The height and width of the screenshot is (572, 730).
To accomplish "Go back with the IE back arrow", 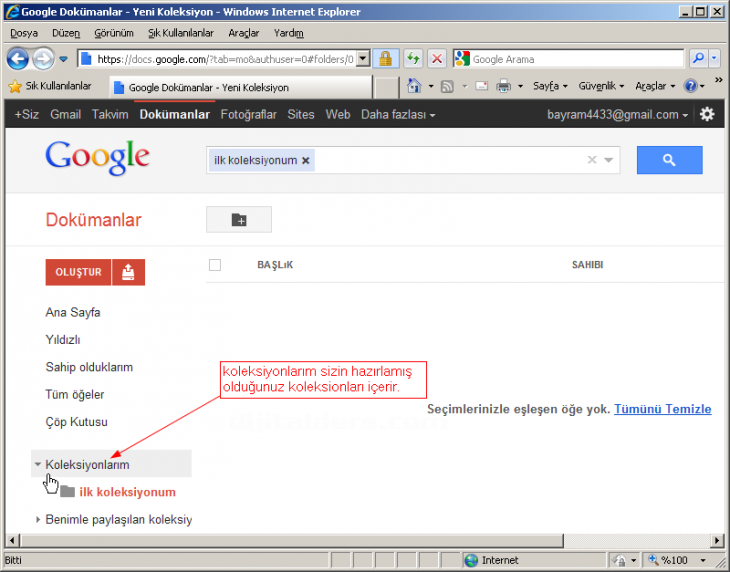I will pyautogui.click(x=18, y=59).
